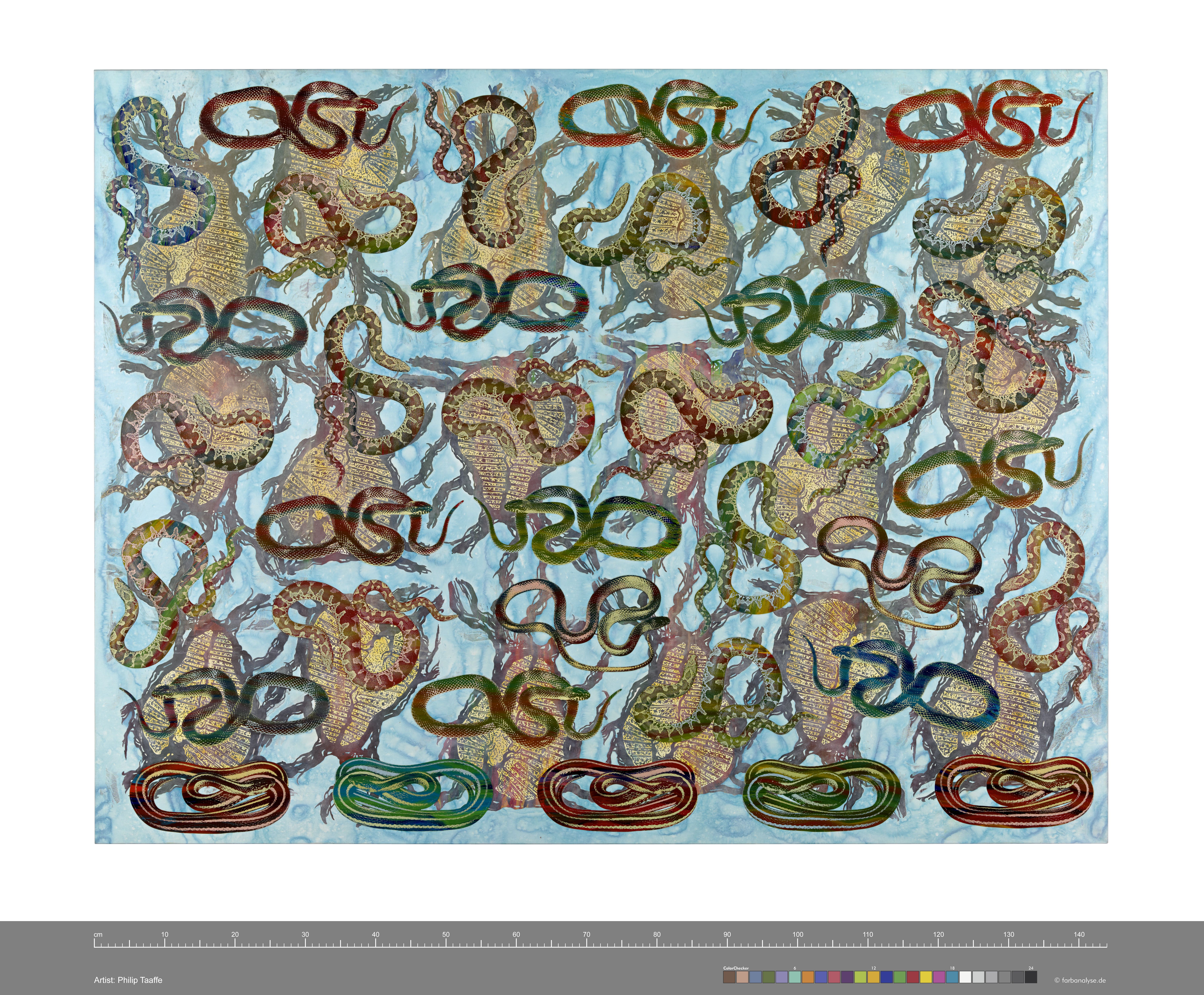1204x995 pixels.
Task: Click the magenta color swatch
Action: tap(939, 977)
